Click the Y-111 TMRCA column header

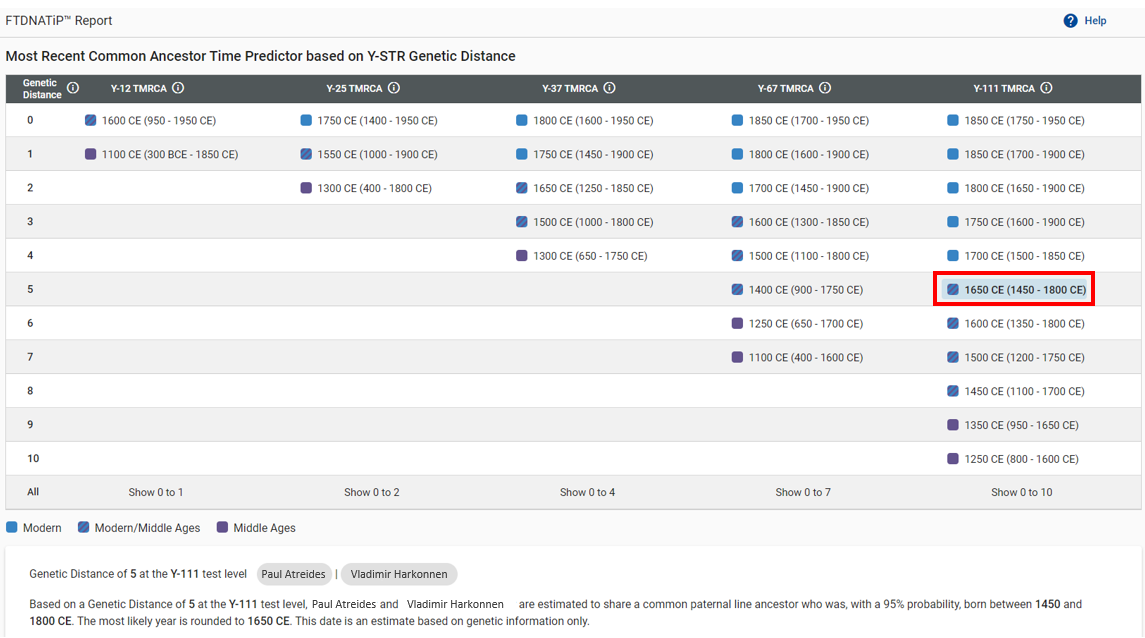[1004, 88]
